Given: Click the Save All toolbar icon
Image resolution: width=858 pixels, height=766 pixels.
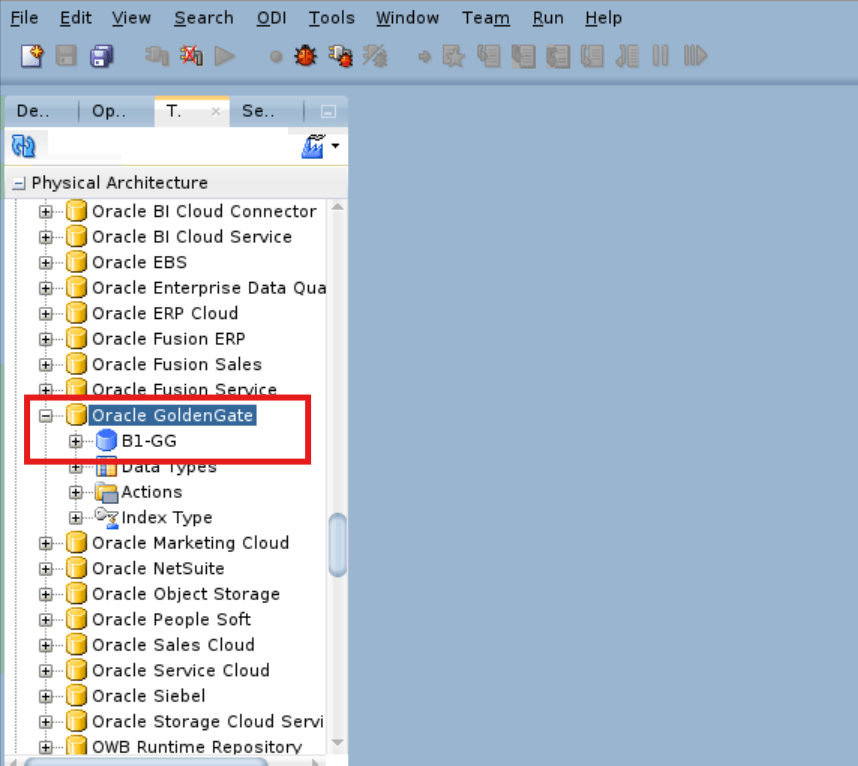Looking at the screenshot, I should pos(101,56).
